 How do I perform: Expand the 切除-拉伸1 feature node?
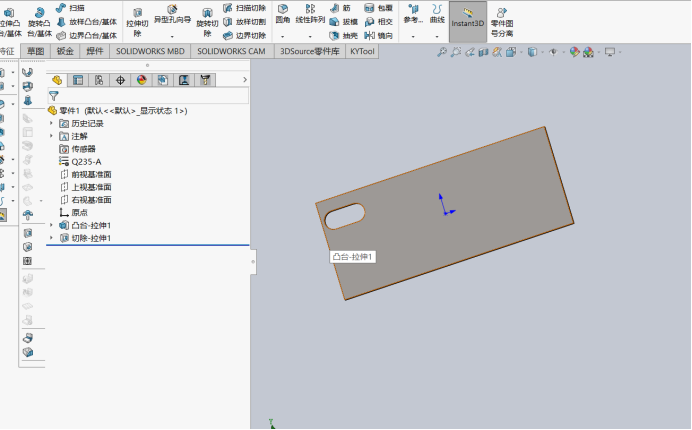pos(51,238)
